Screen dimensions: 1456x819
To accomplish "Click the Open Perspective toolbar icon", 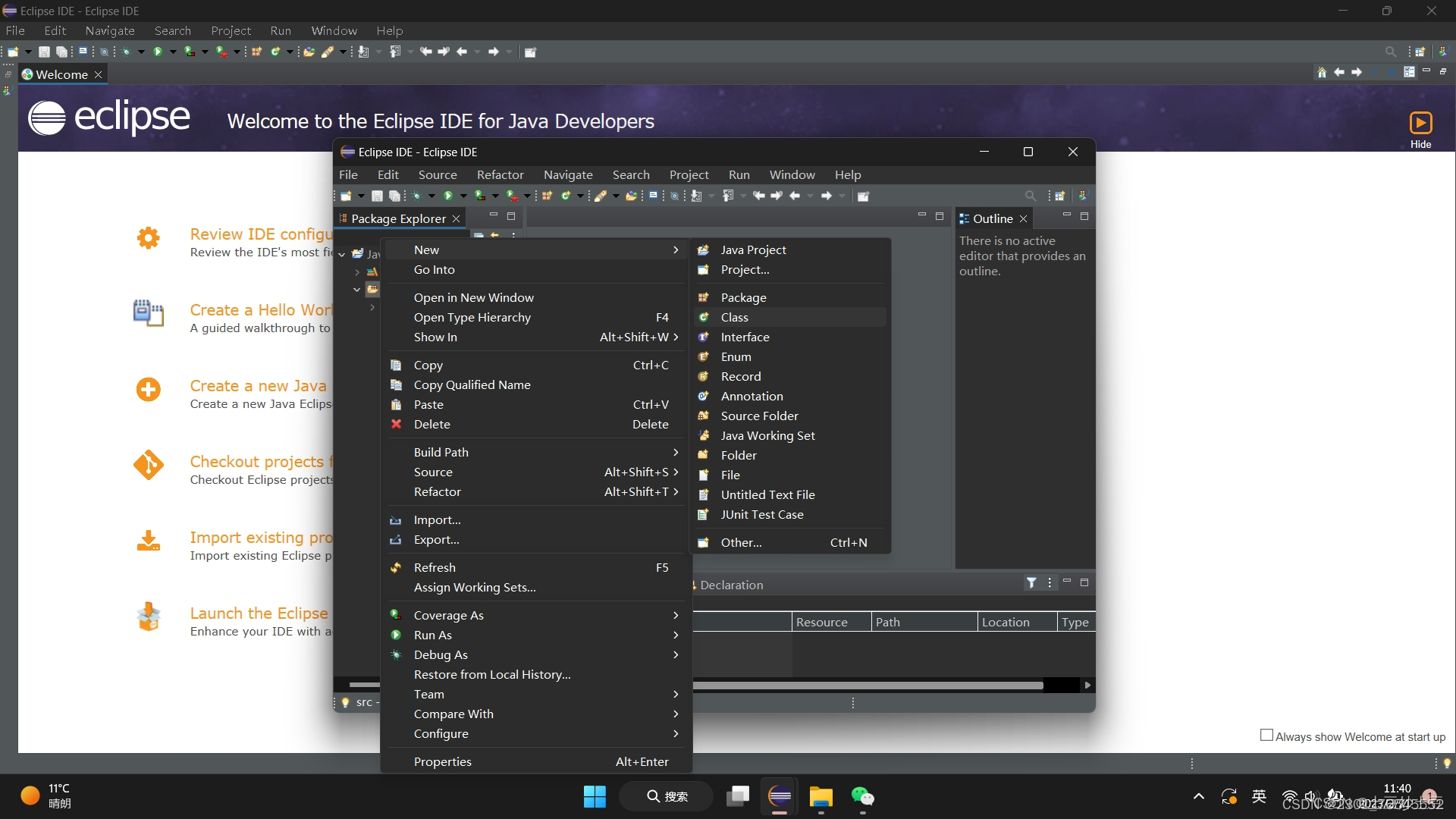I will (1420, 52).
